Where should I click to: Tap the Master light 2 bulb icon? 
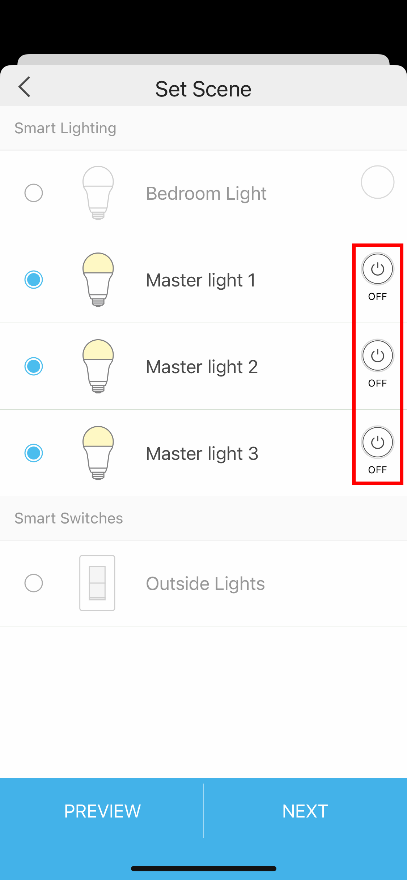(x=98, y=366)
